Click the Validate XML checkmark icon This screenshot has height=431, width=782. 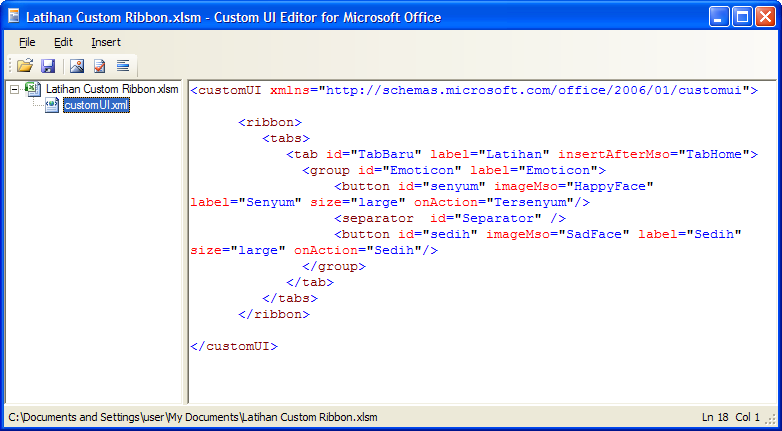[100, 65]
